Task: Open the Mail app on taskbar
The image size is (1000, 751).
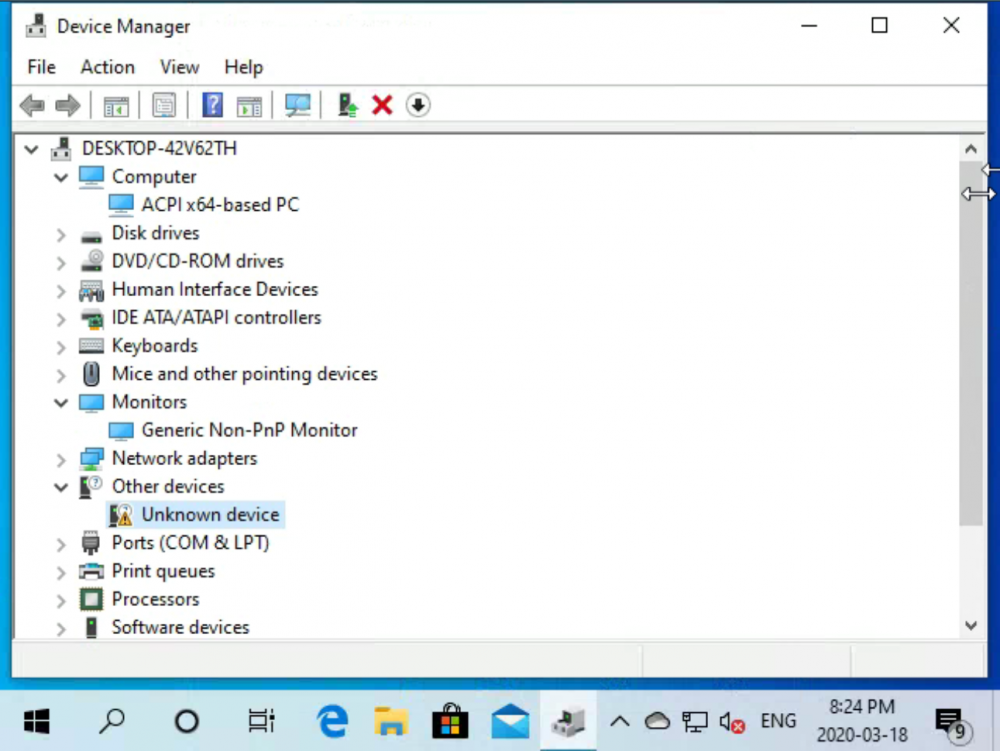Action: (x=510, y=722)
